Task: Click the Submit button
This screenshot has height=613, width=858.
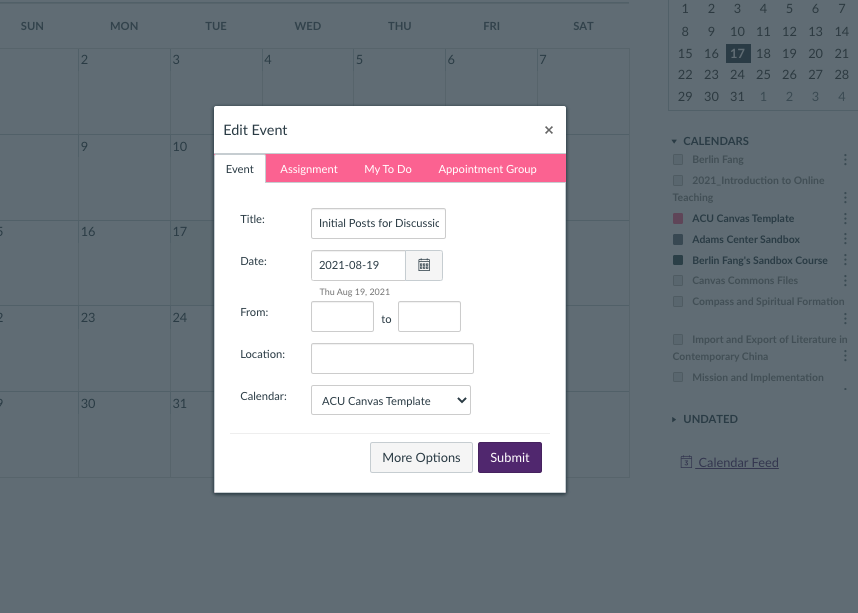Action: (x=510, y=457)
